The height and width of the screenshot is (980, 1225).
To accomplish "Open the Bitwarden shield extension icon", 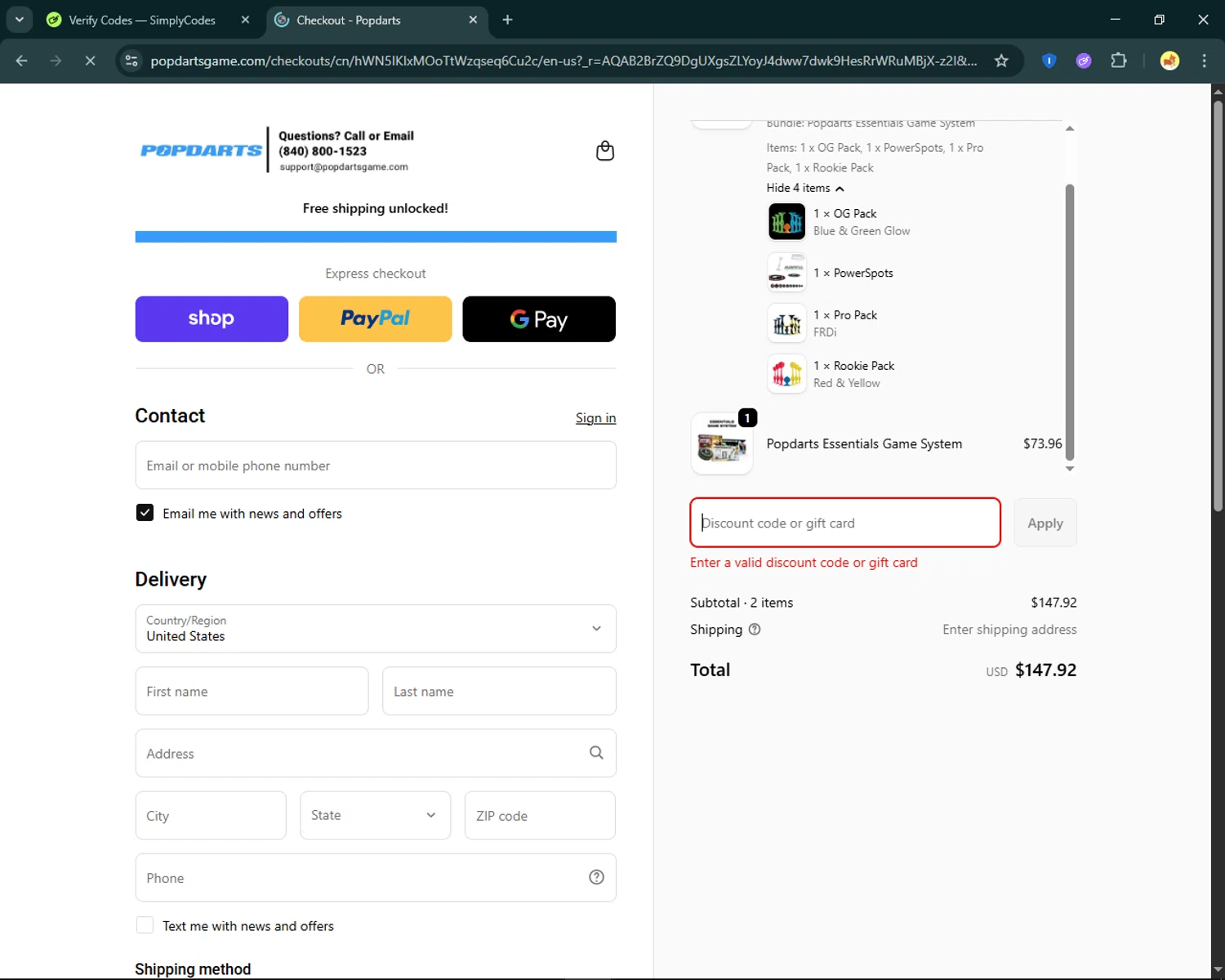I will [x=1049, y=60].
